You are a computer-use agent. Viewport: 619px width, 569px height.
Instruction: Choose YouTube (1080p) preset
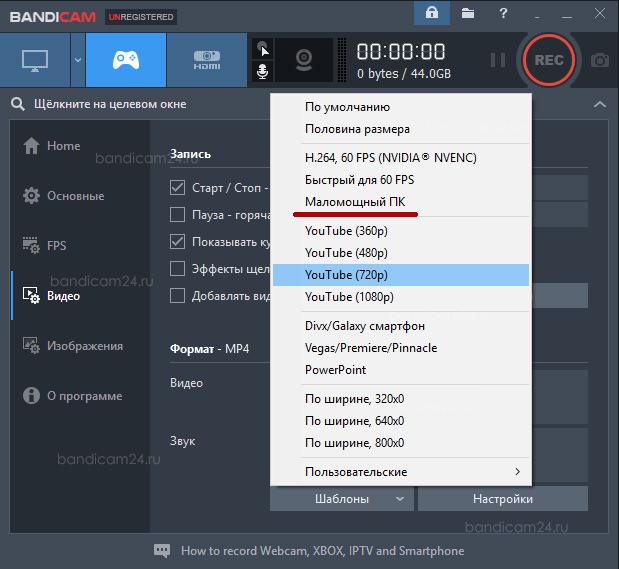point(401,297)
